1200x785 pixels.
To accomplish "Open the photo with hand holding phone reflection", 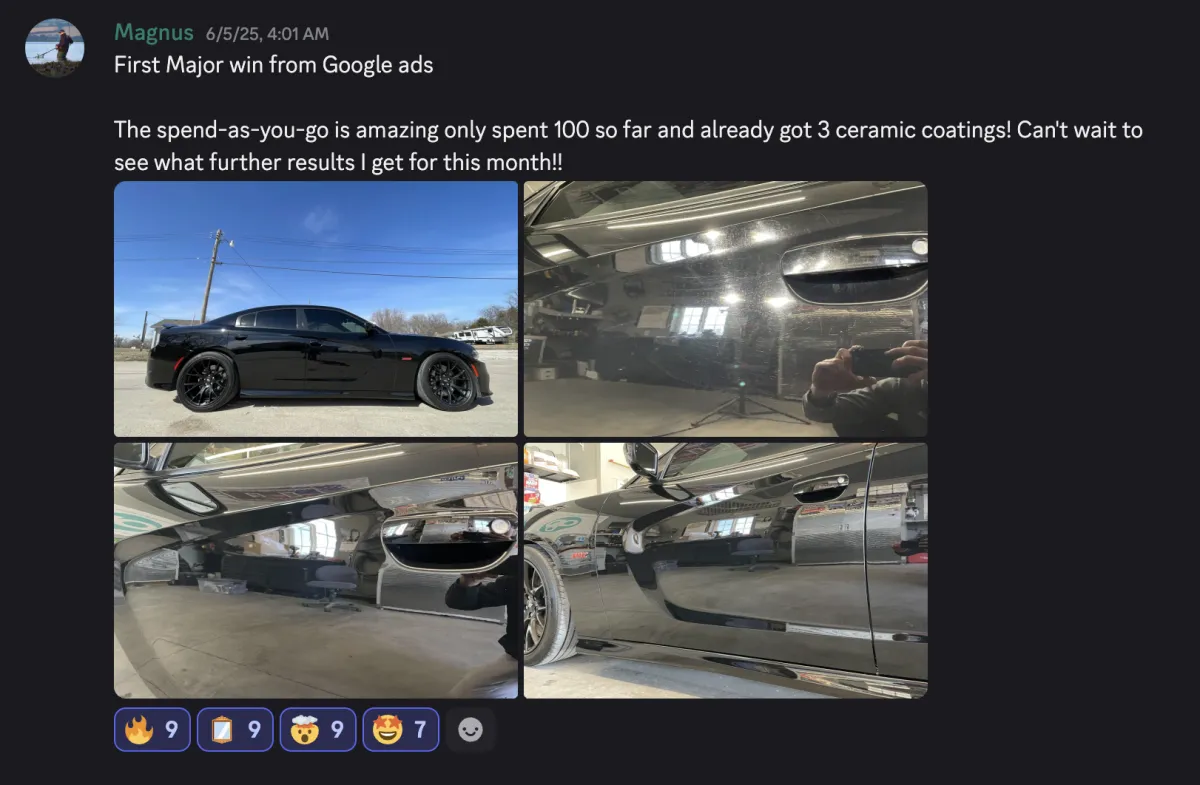I will 725,309.
